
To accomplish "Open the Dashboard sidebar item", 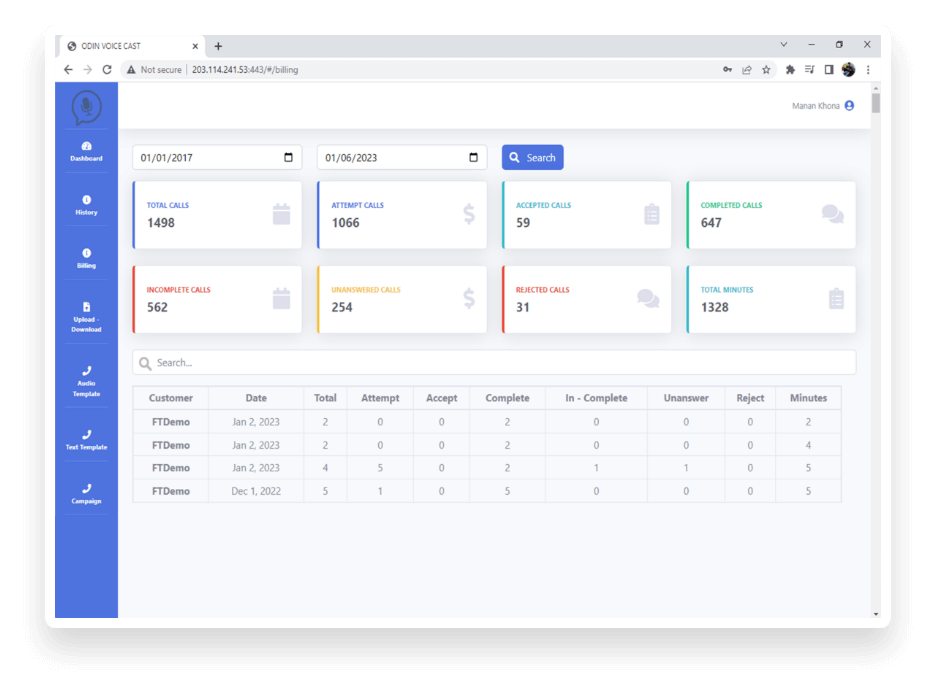I will [x=86, y=151].
